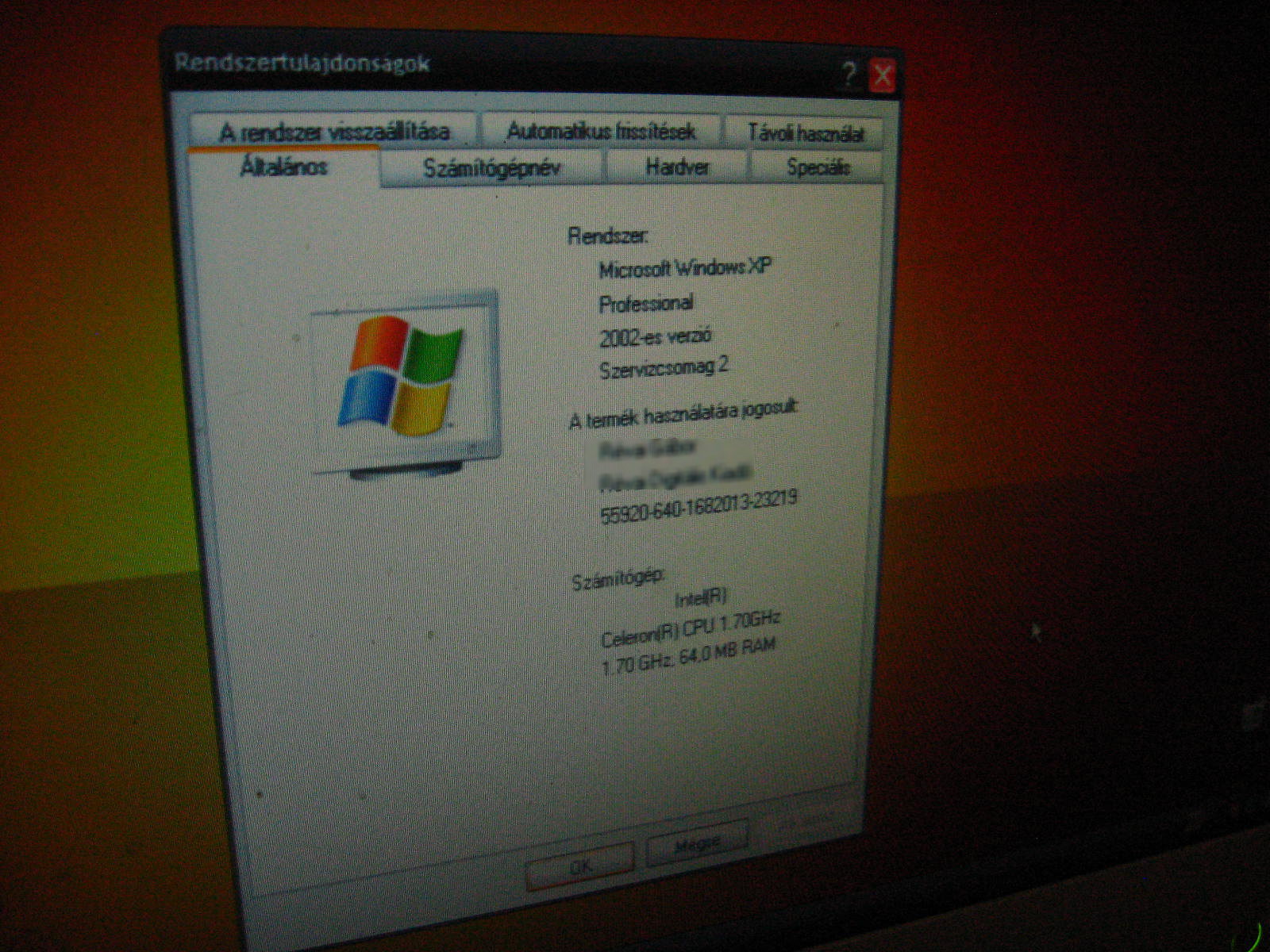This screenshot has width=1270, height=952.
Task: Click the 'Szervizcsomag 2' text
Action: tap(664, 368)
